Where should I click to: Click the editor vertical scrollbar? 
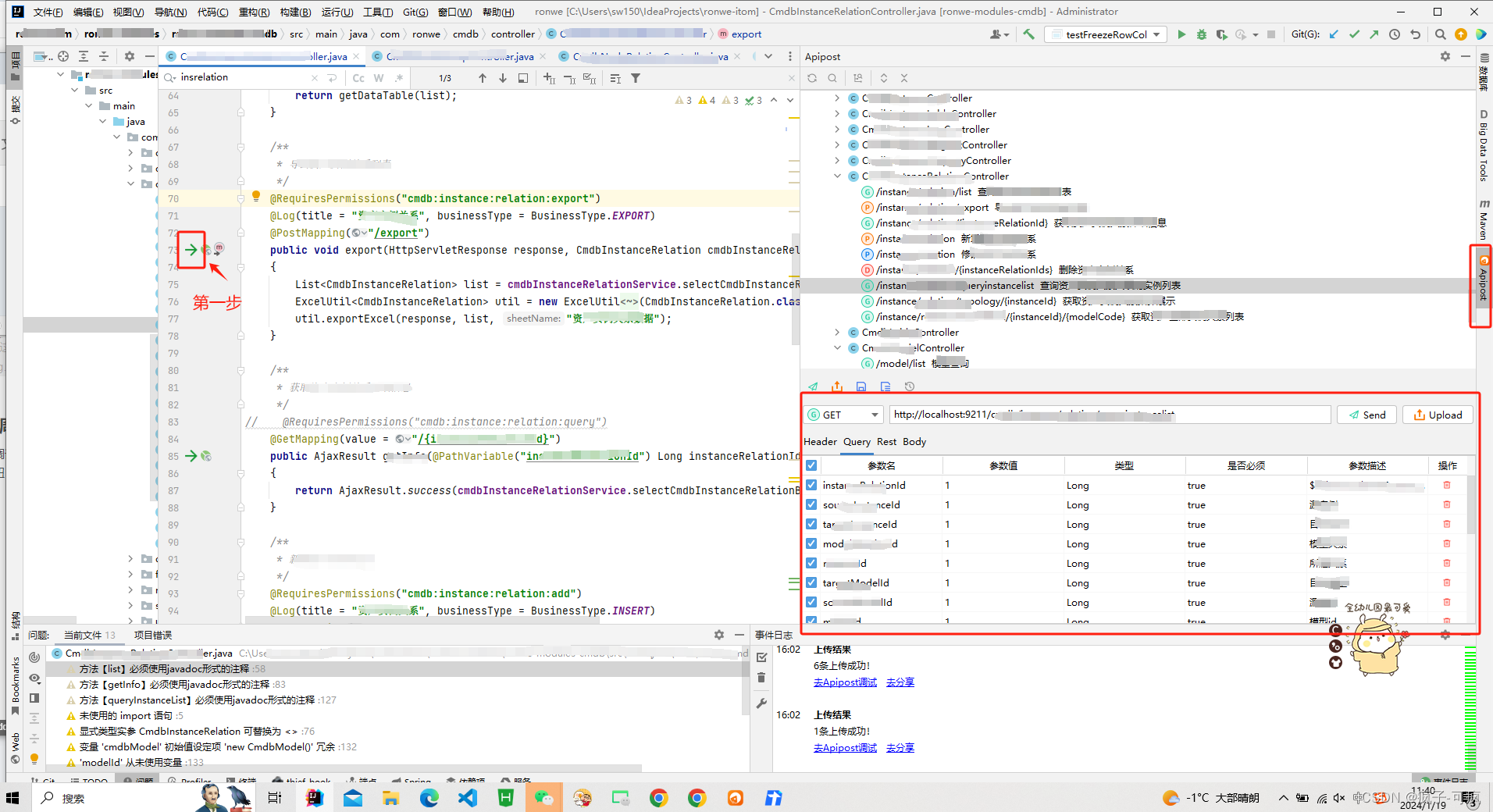tap(795, 289)
